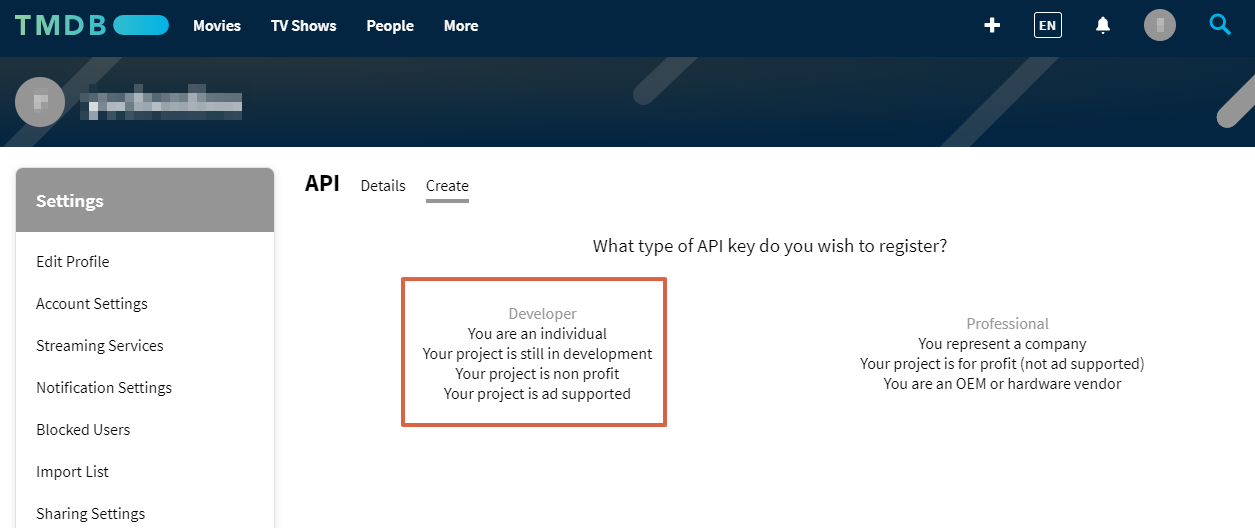The width and height of the screenshot is (1255, 528).
Task: Open the Movies menu
Action: 217,26
